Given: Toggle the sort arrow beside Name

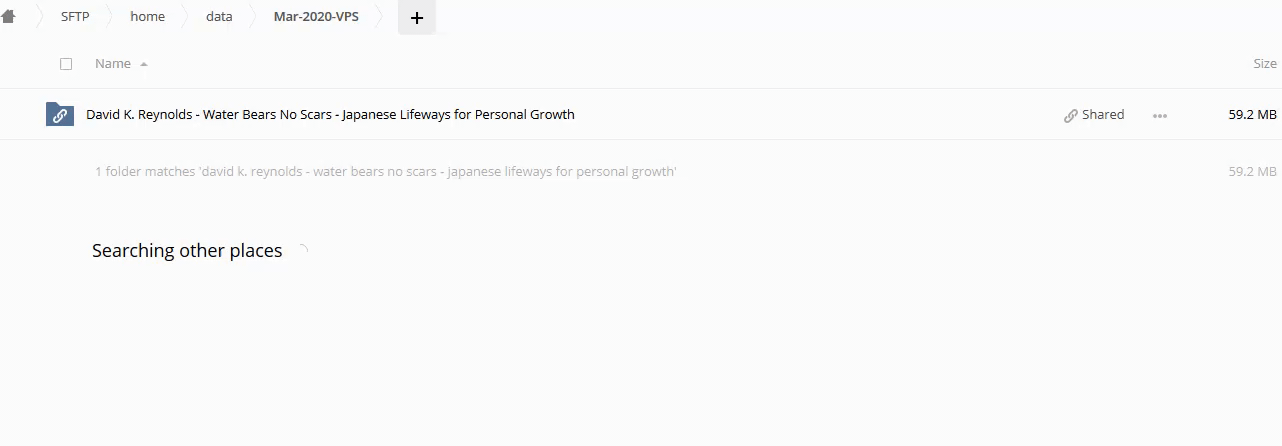Looking at the screenshot, I should tap(144, 64).
